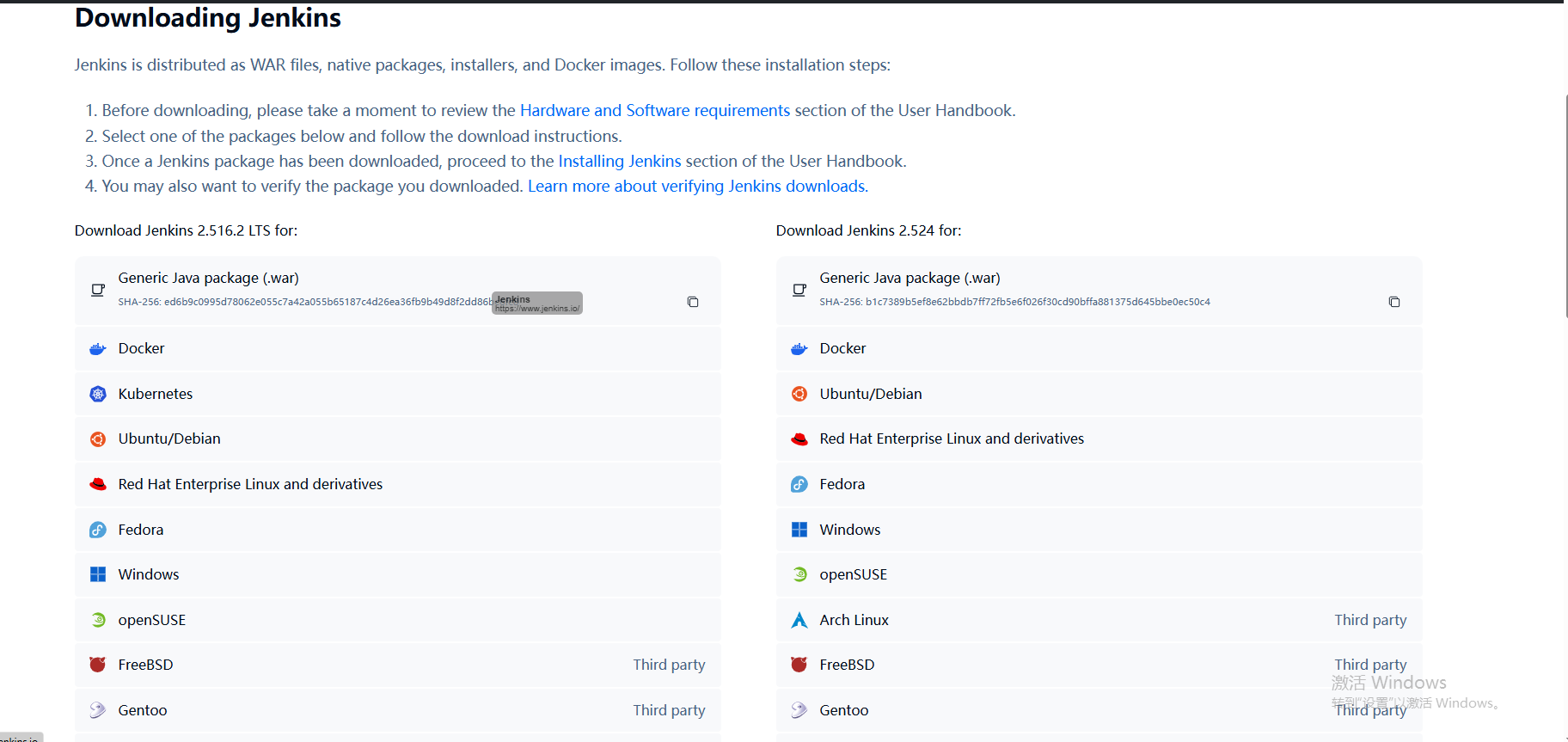
Task: Click the Ubuntu logo icon in 2.524 list
Action: click(x=799, y=394)
